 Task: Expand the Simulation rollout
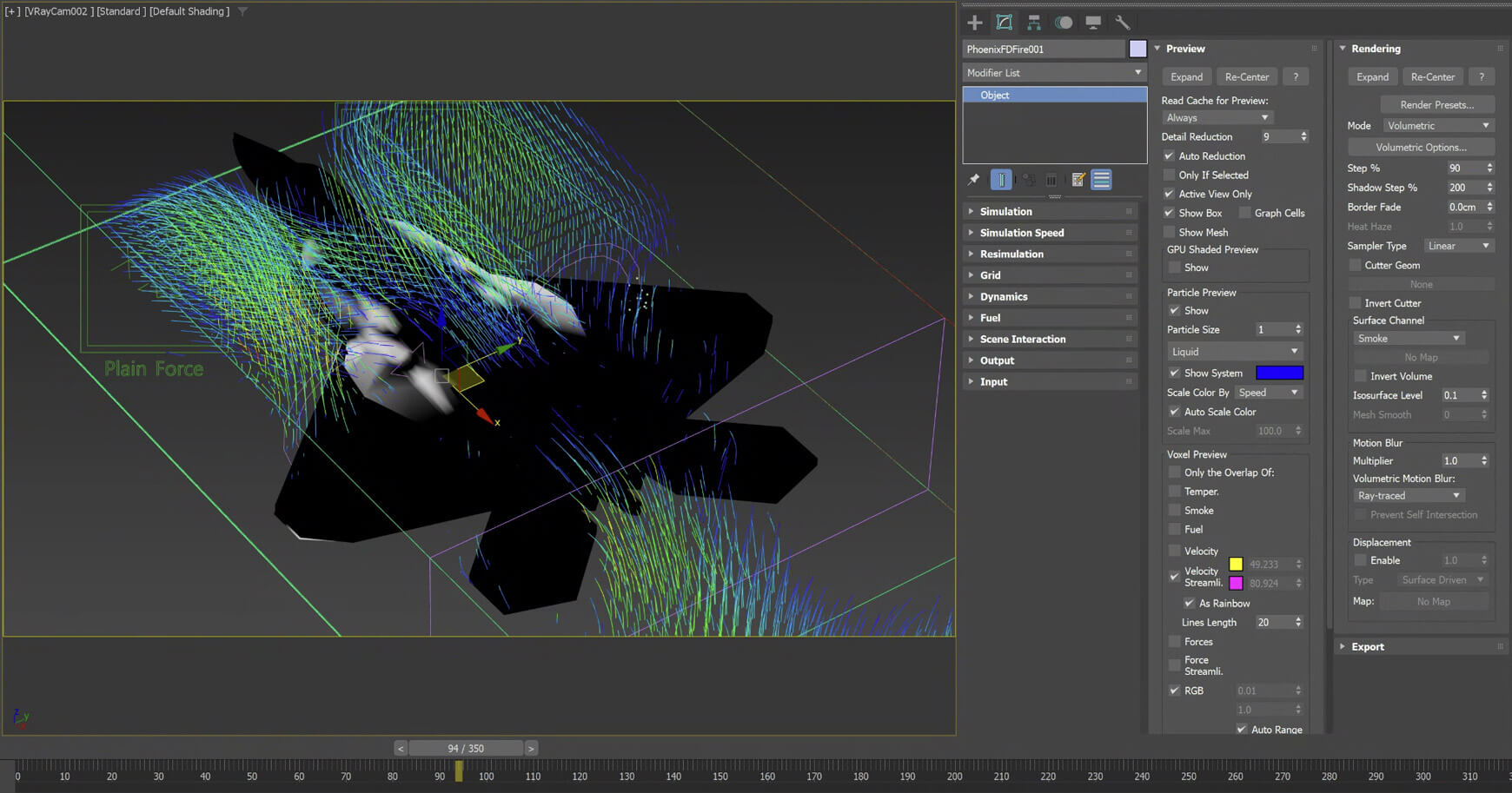coord(1051,211)
